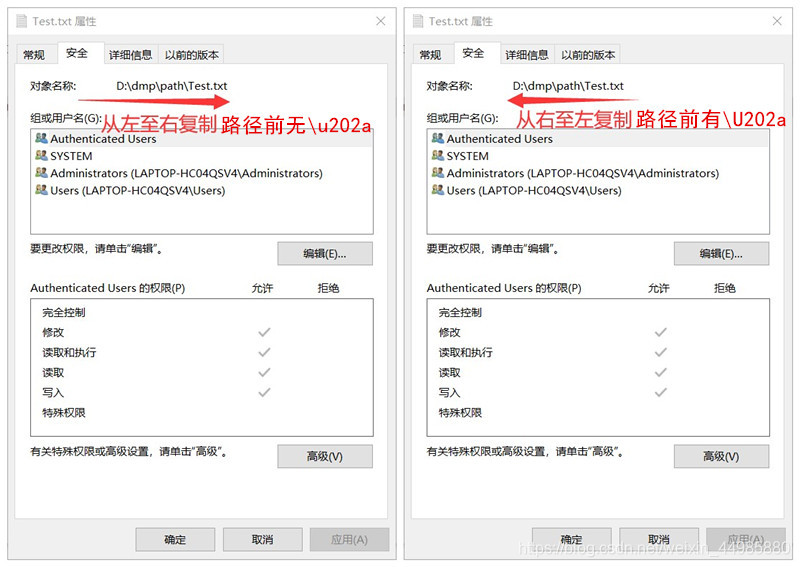Click Users group icon in right dialog
Image resolution: width=800 pixels, height=567 pixels.
[x=438, y=190]
